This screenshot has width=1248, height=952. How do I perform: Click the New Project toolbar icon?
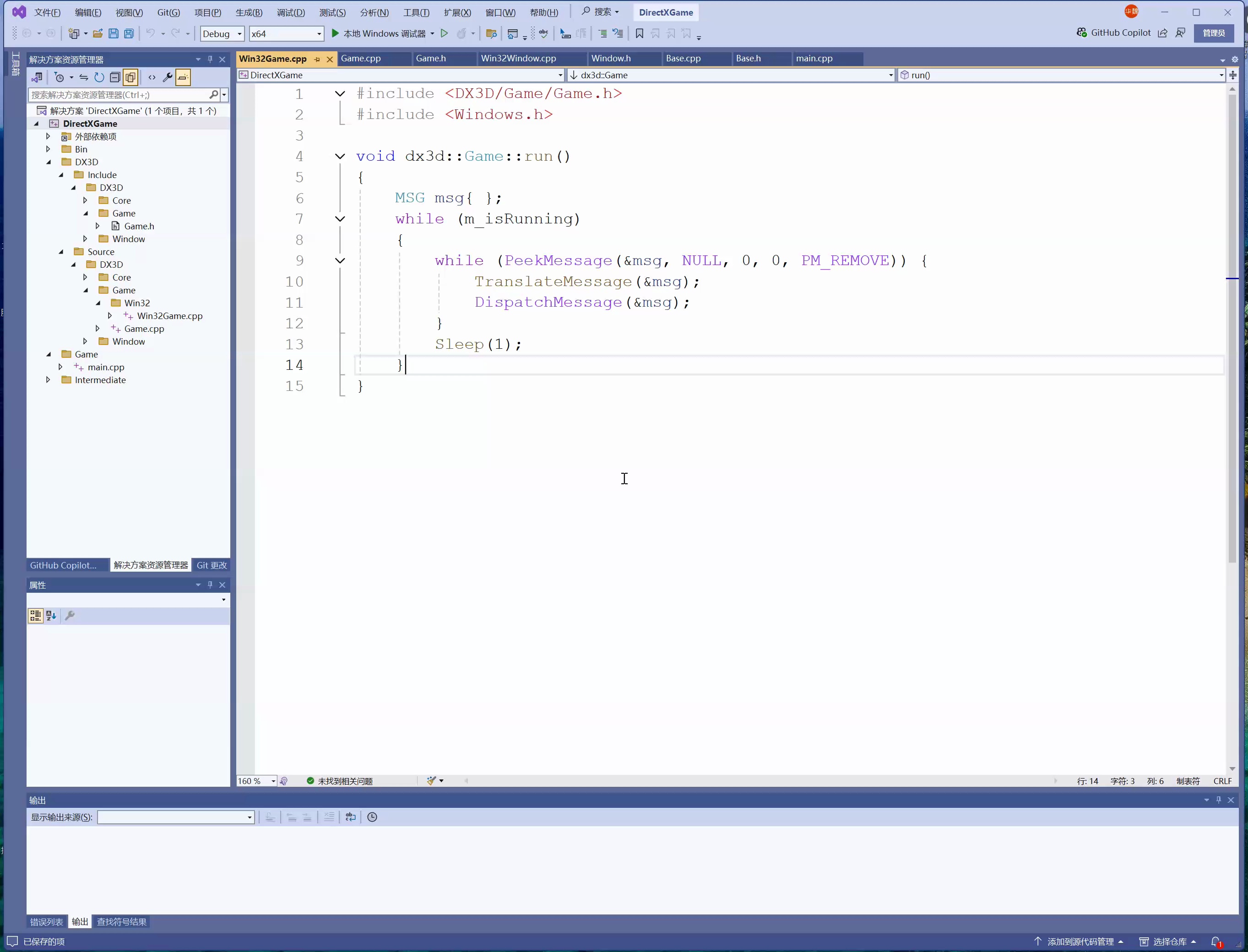74,33
